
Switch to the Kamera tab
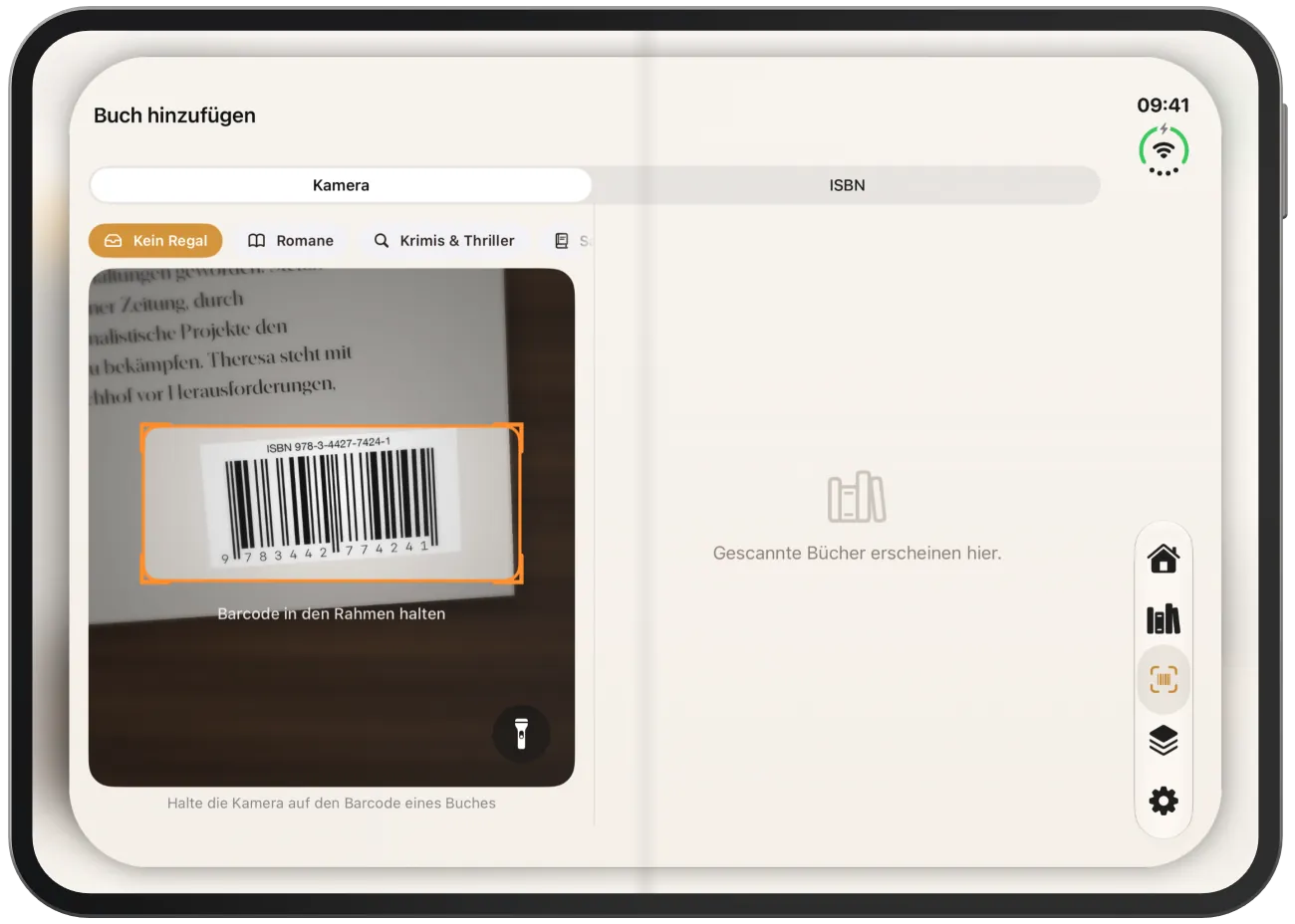click(341, 185)
